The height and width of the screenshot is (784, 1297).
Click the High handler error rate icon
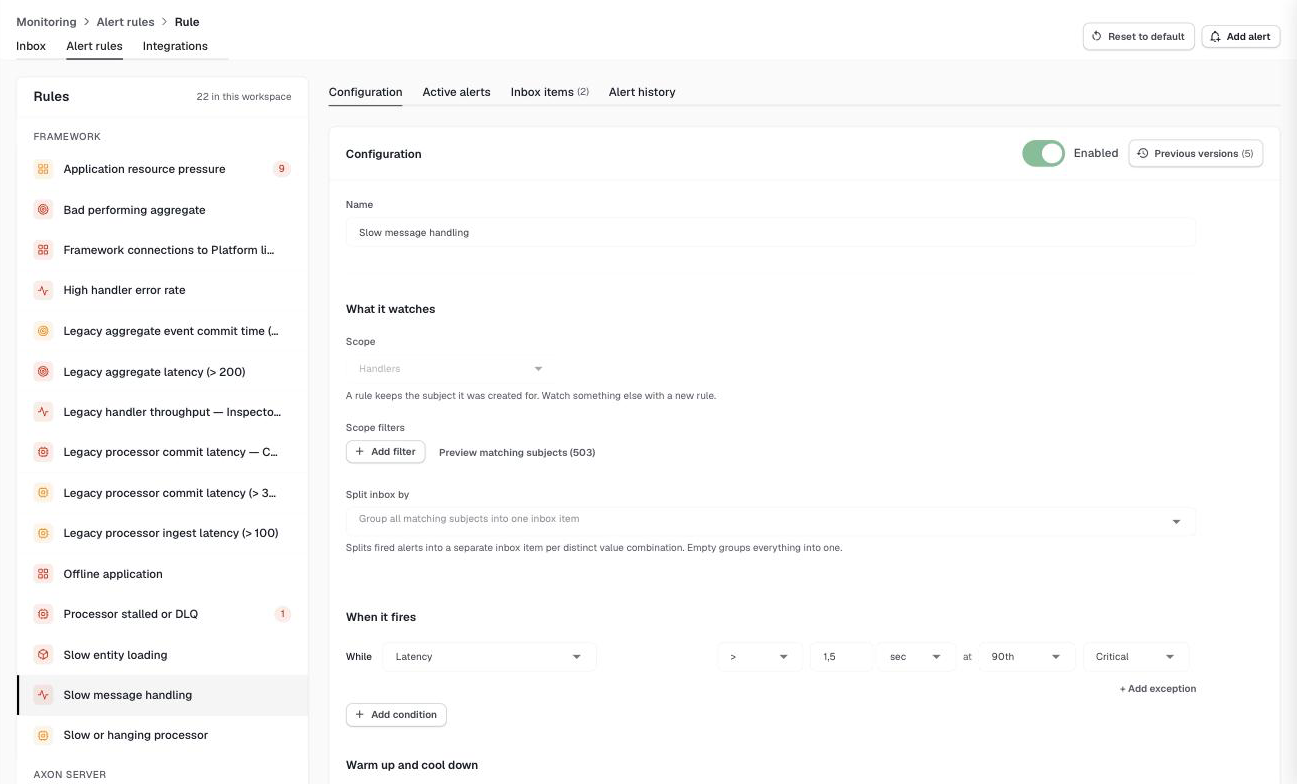point(43,290)
